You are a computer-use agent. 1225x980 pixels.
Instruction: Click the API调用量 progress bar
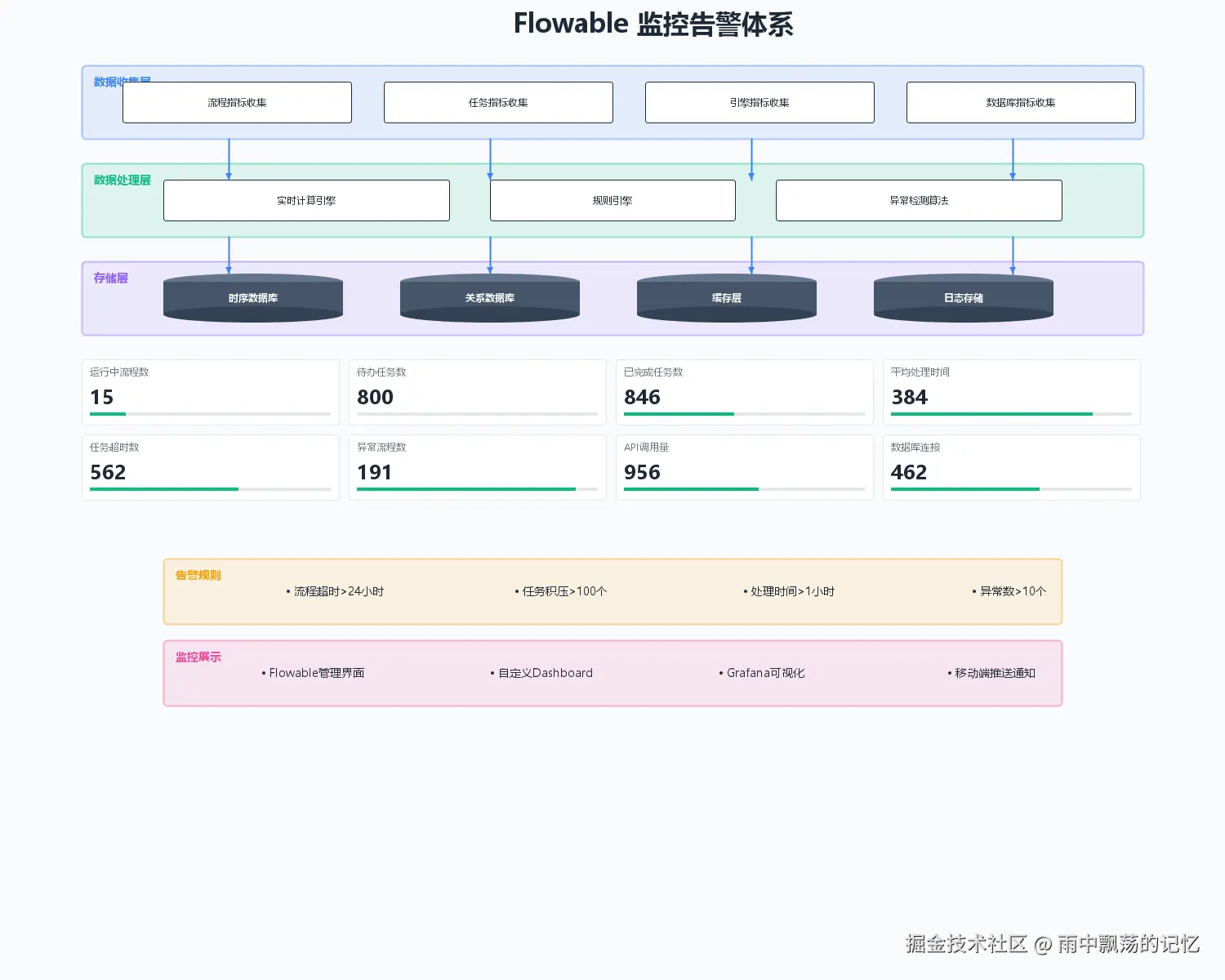click(x=745, y=489)
